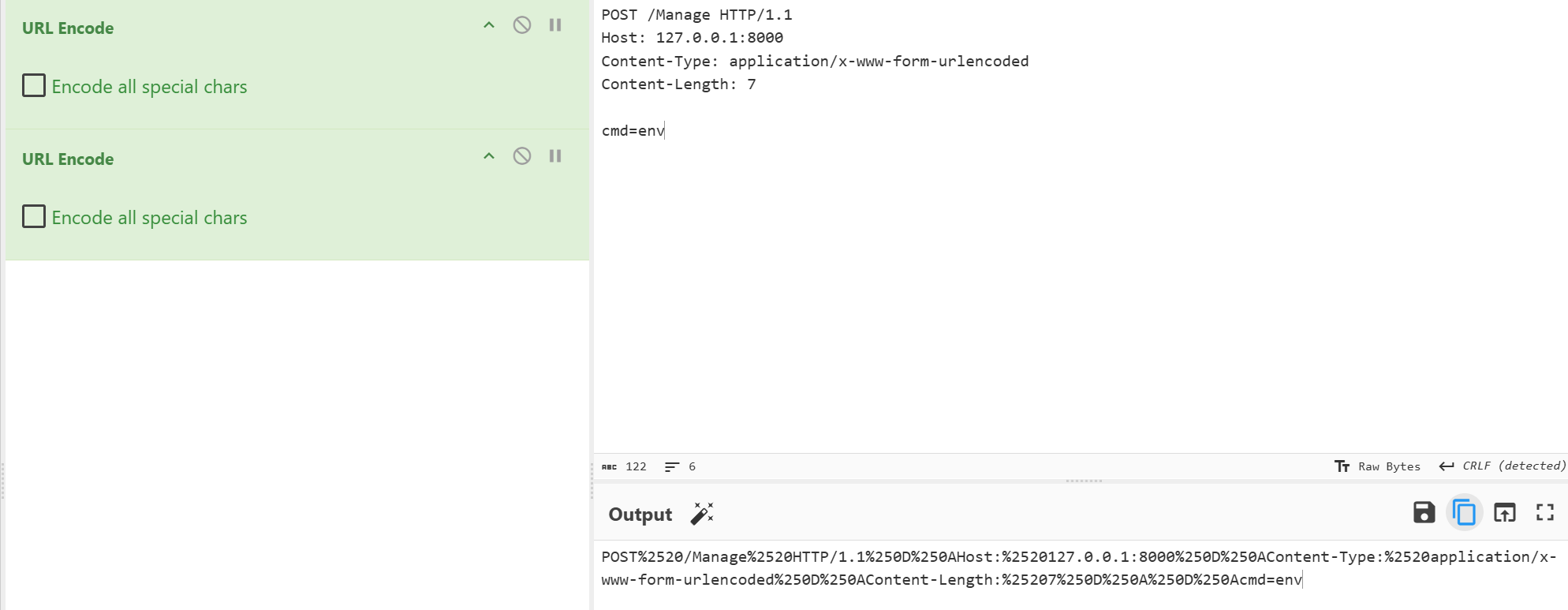Screen dimensions: 1568x610
Task: Collapse the second URL Encode operation
Action: [x=489, y=156]
